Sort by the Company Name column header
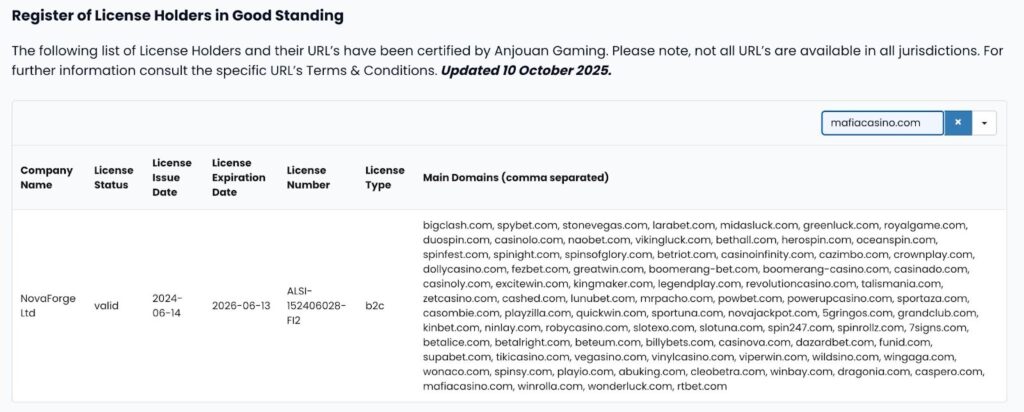The width and height of the screenshot is (1024, 412). pyautogui.click(x=47, y=177)
